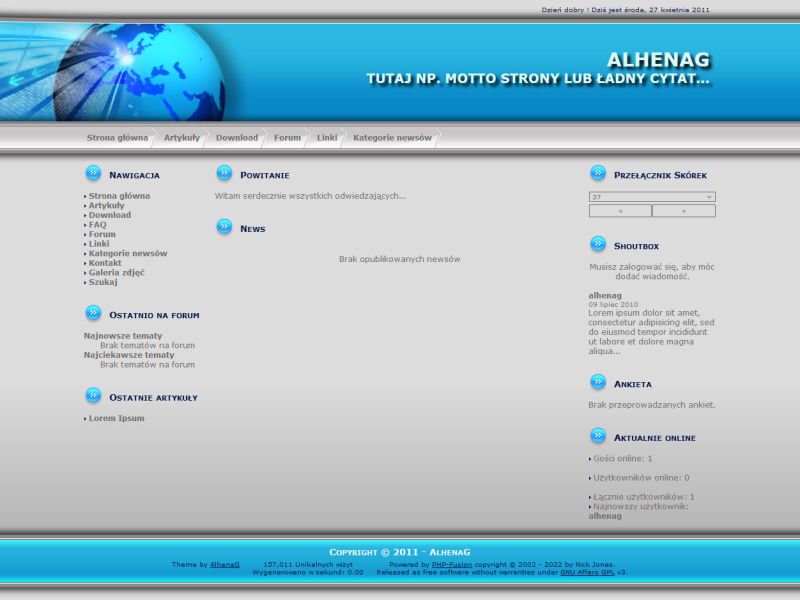Click the blue icon beside Shoutbox
The image size is (800, 600).
(598, 244)
